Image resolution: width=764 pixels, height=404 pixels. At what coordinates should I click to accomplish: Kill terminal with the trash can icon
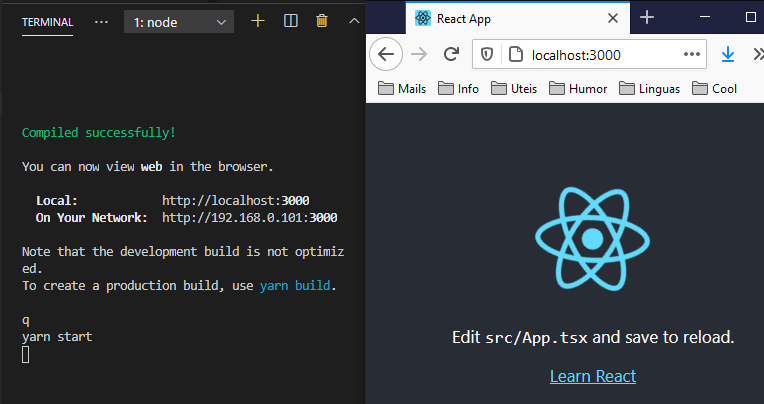click(322, 21)
